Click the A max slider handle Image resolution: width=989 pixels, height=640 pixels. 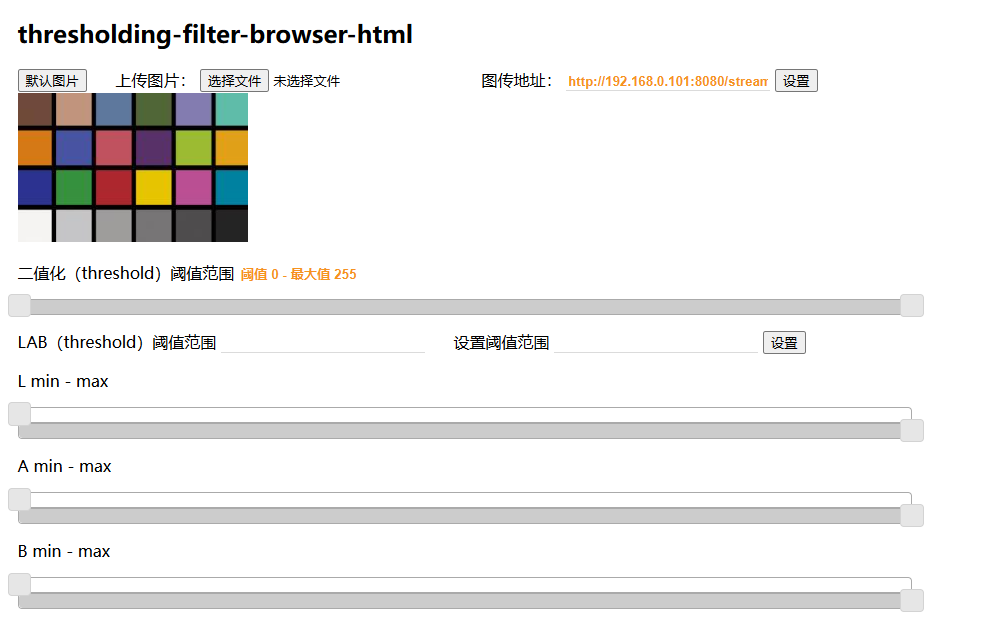[x=911, y=516]
